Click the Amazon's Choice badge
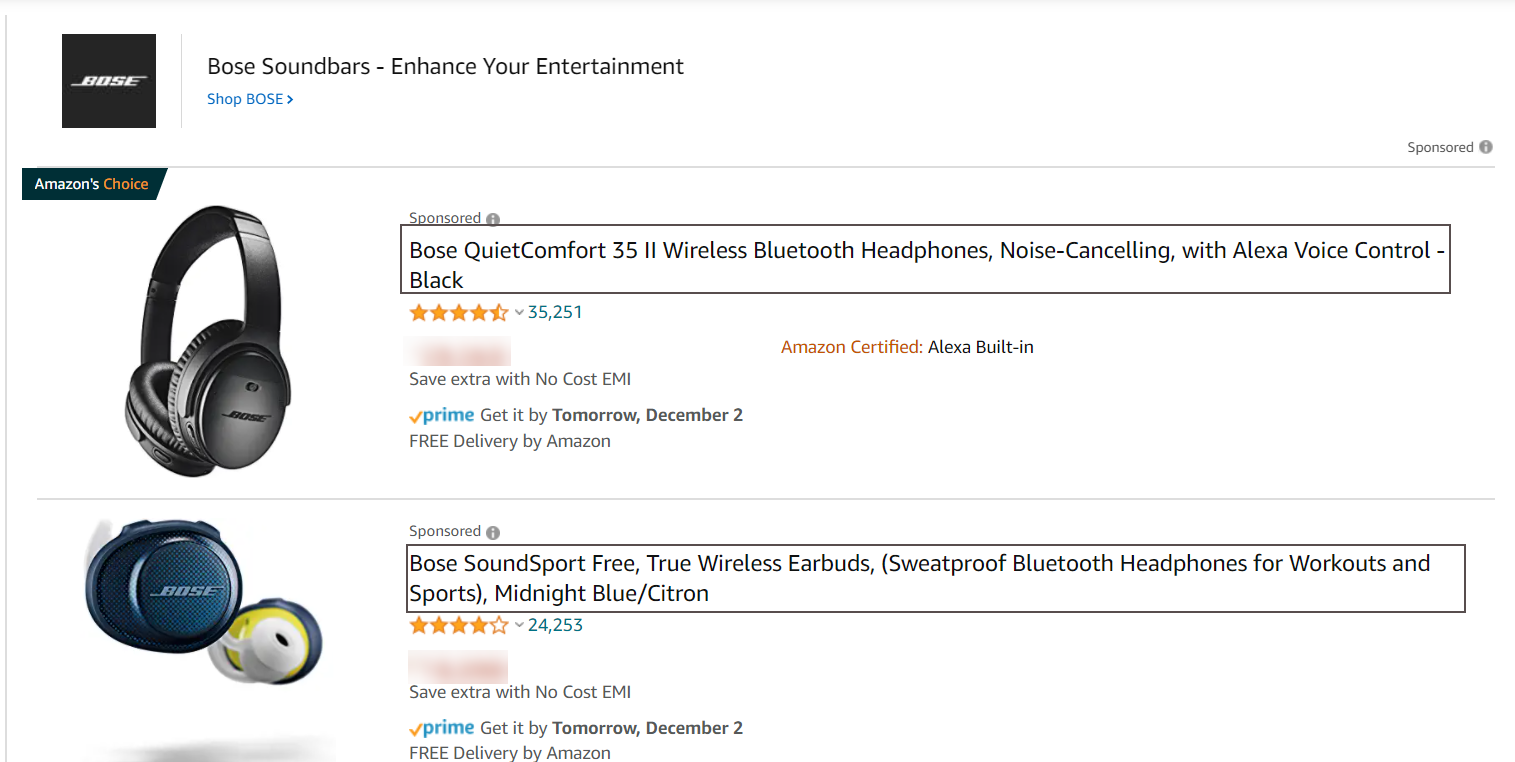 tap(93, 184)
